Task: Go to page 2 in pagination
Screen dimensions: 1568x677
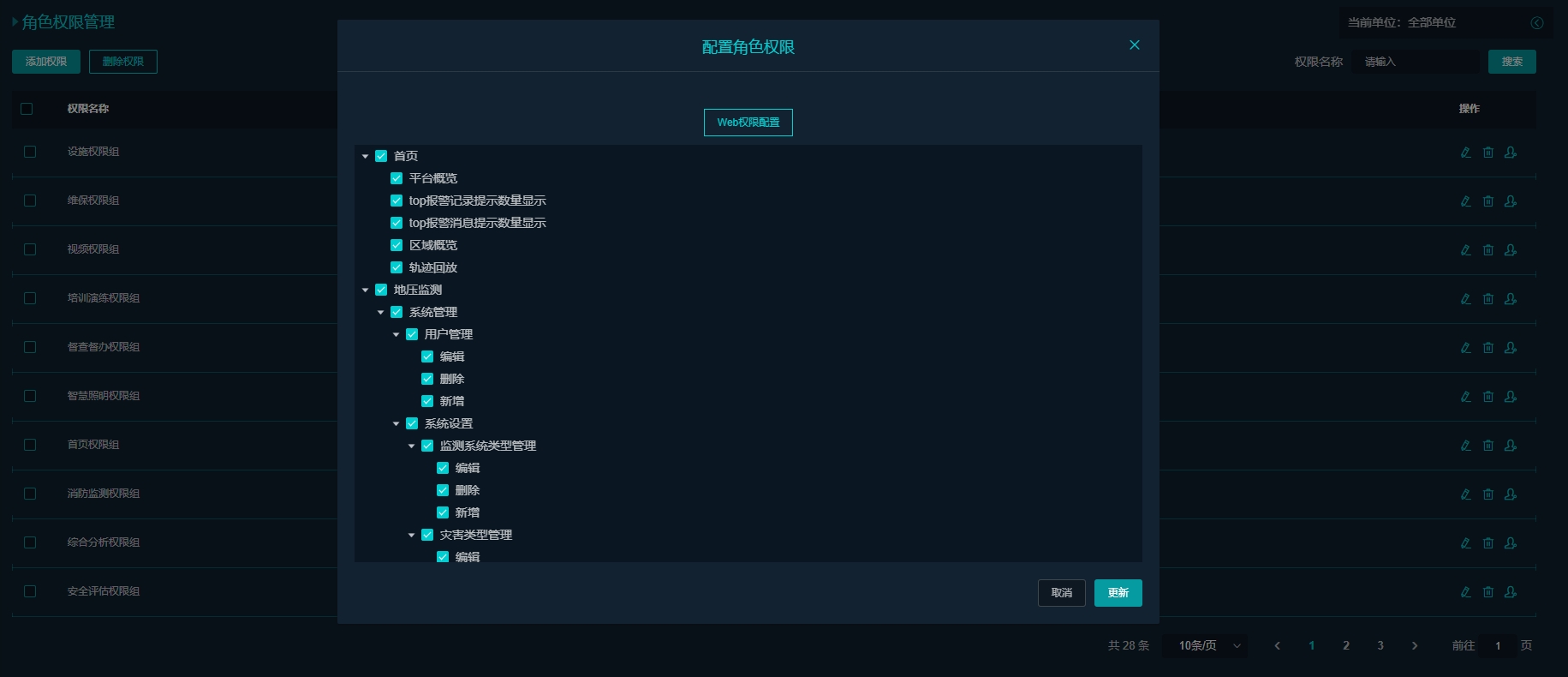Action: pos(1346,645)
